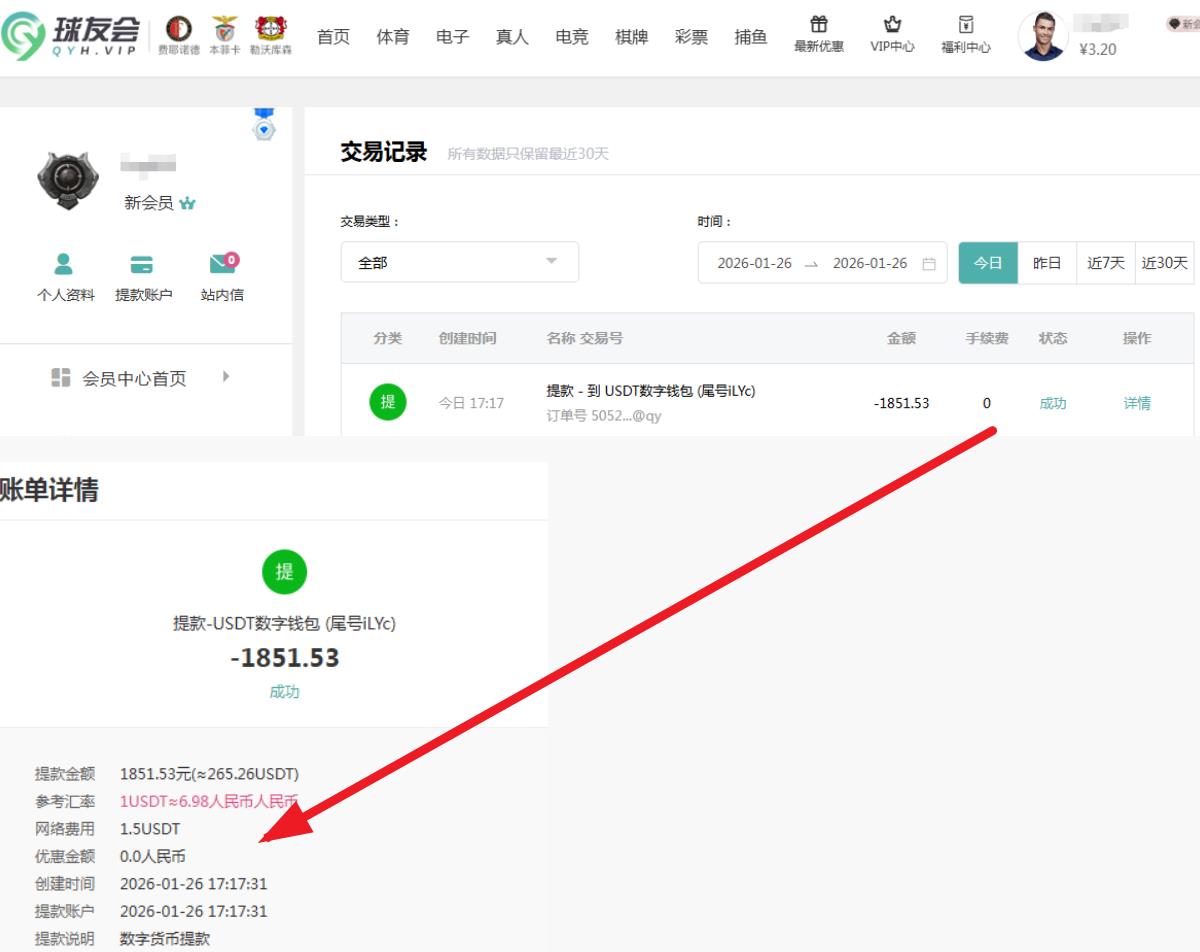View 详情 for the USDT withdrawal record

[1137, 402]
